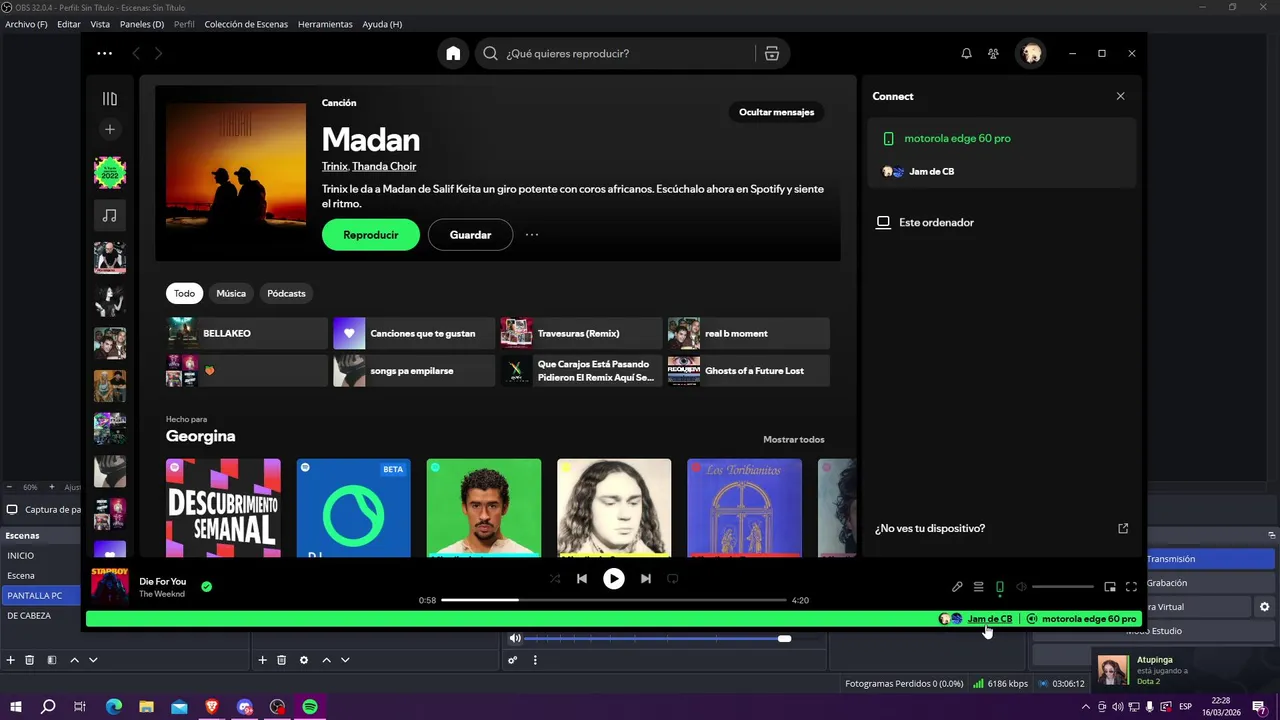Image resolution: width=1280 pixels, height=720 pixels.
Task: Skip to next track
Action: coord(646,578)
